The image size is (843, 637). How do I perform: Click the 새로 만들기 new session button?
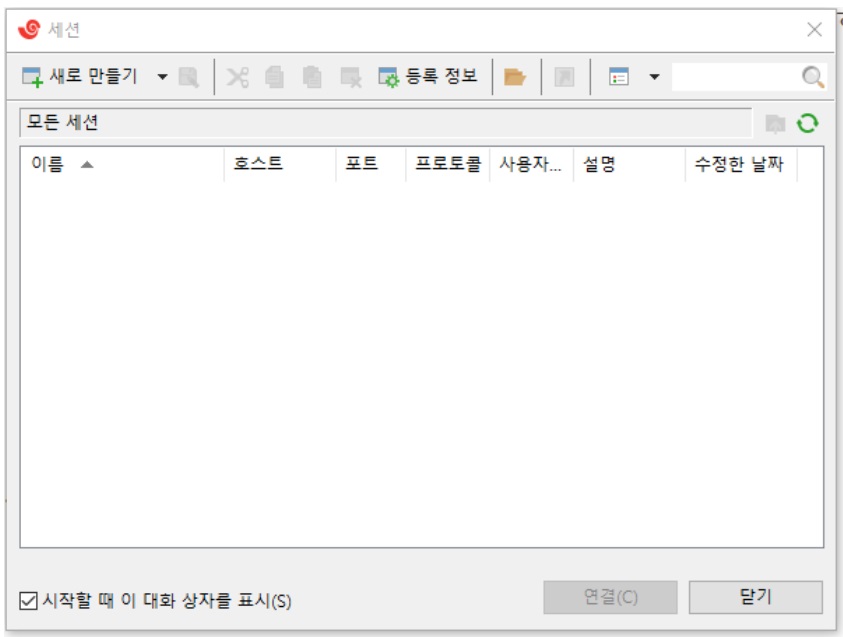point(80,76)
